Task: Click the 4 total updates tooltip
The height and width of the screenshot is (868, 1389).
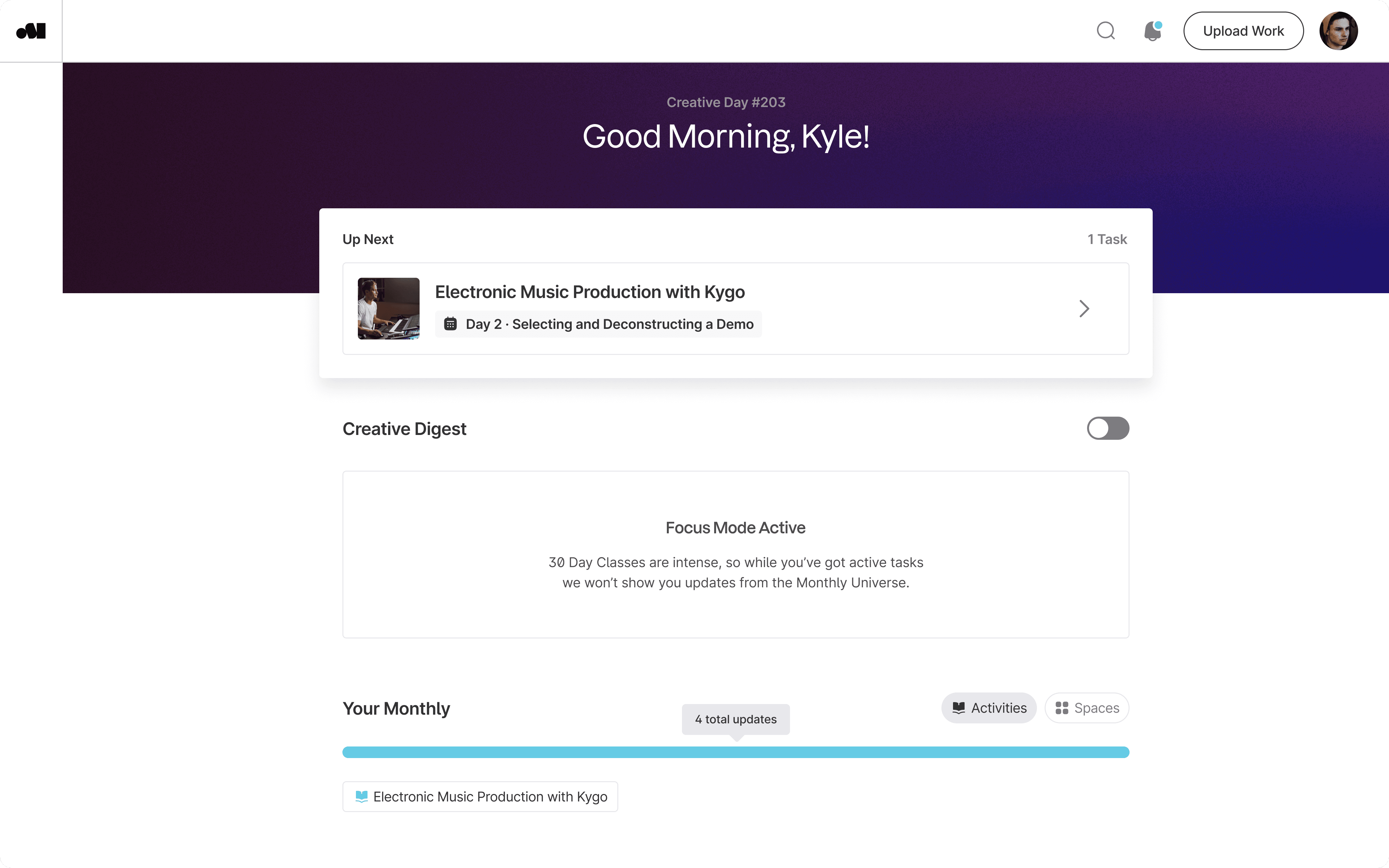Action: coord(736,719)
